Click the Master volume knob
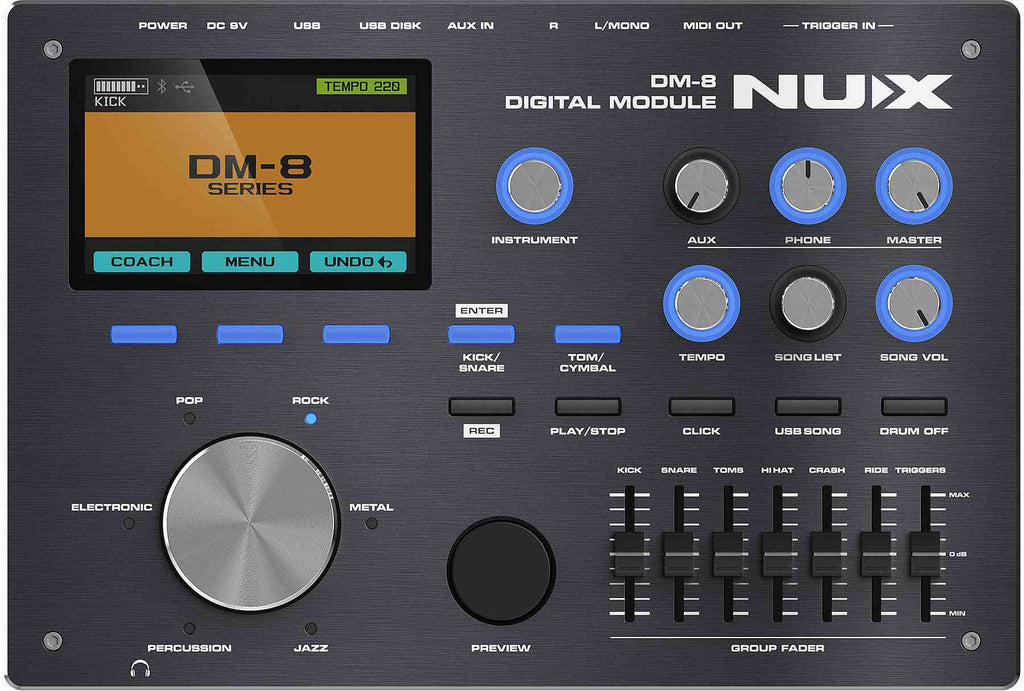 point(913,186)
